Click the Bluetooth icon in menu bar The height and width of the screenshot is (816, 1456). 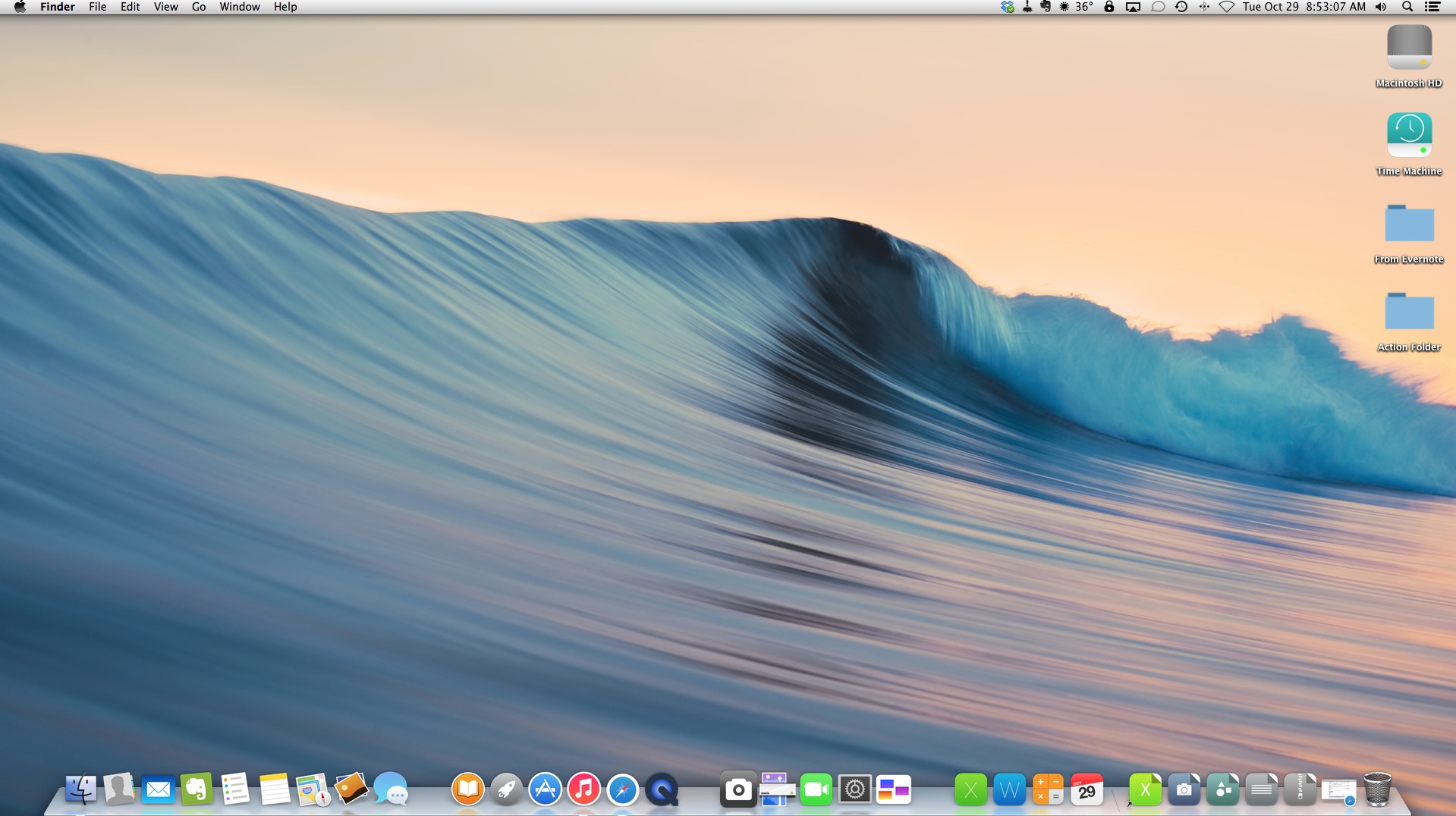1204,7
